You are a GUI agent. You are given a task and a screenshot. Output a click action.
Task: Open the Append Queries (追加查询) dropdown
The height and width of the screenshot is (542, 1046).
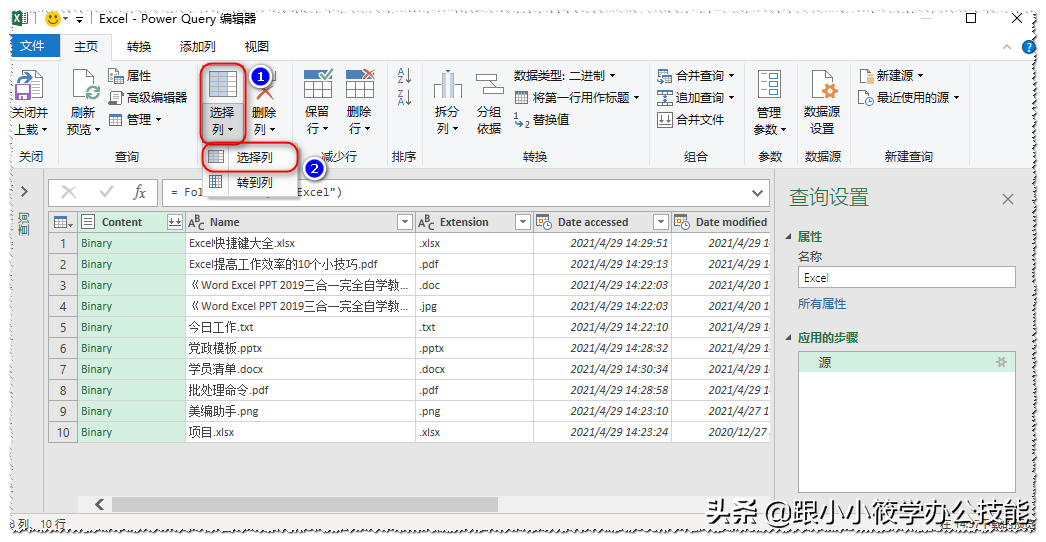(696, 97)
